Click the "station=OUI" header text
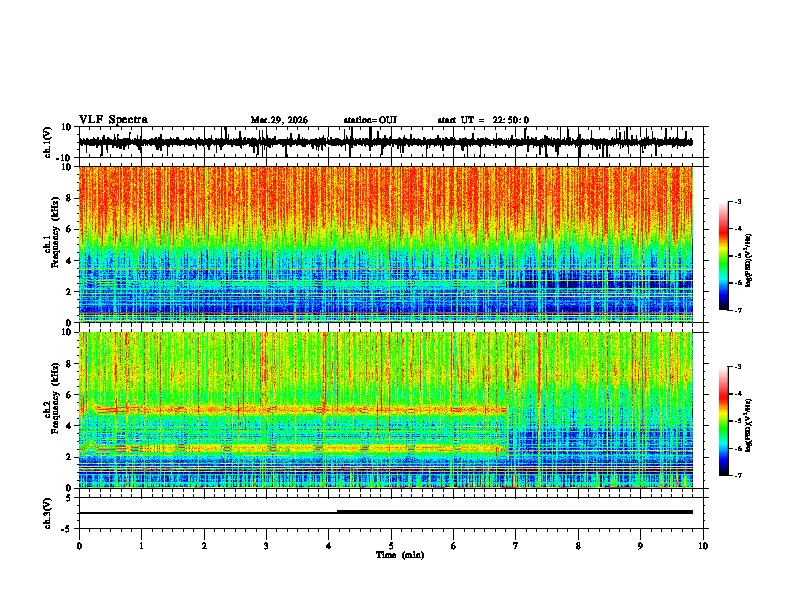This screenshot has width=792, height=612. point(370,120)
